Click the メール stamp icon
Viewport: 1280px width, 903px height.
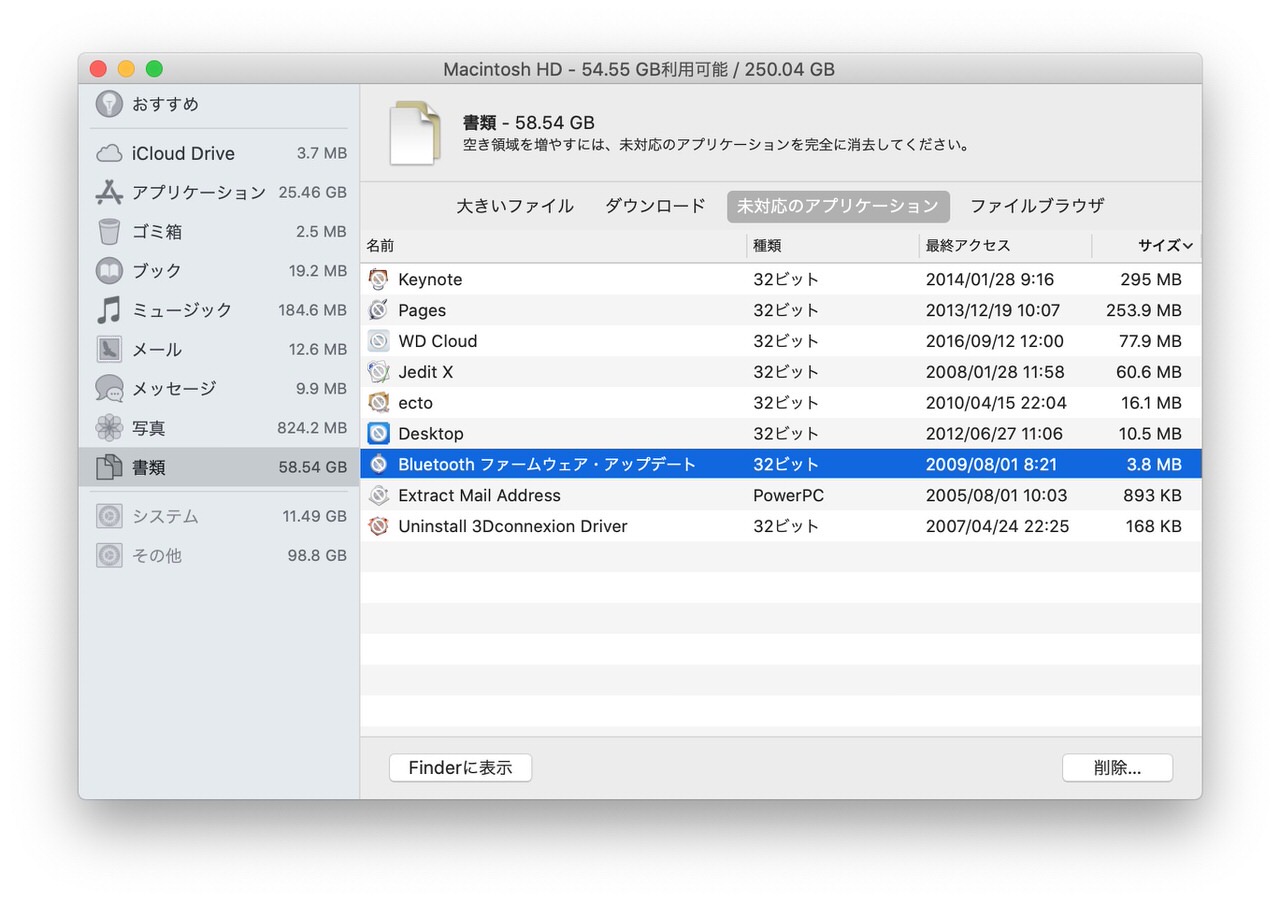pyautogui.click(x=109, y=349)
